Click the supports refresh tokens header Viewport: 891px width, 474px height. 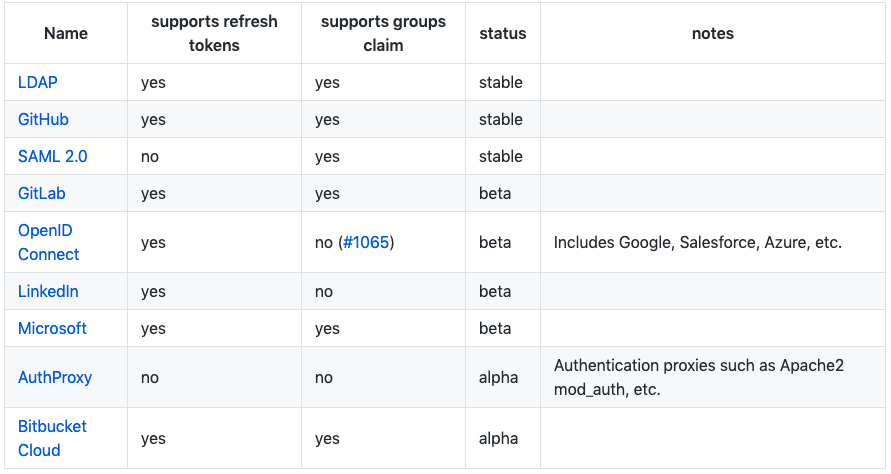click(x=214, y=33)
